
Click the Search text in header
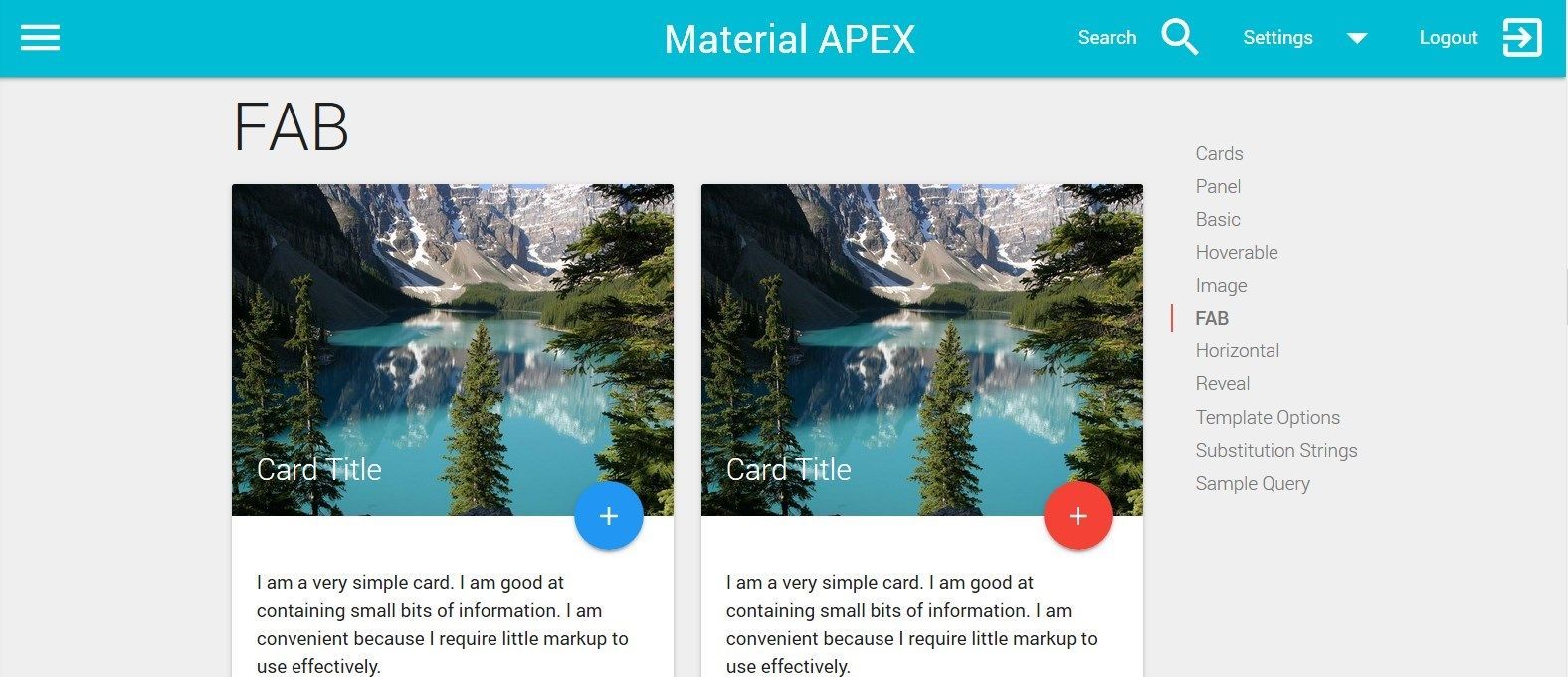[x=1107, y=38]
